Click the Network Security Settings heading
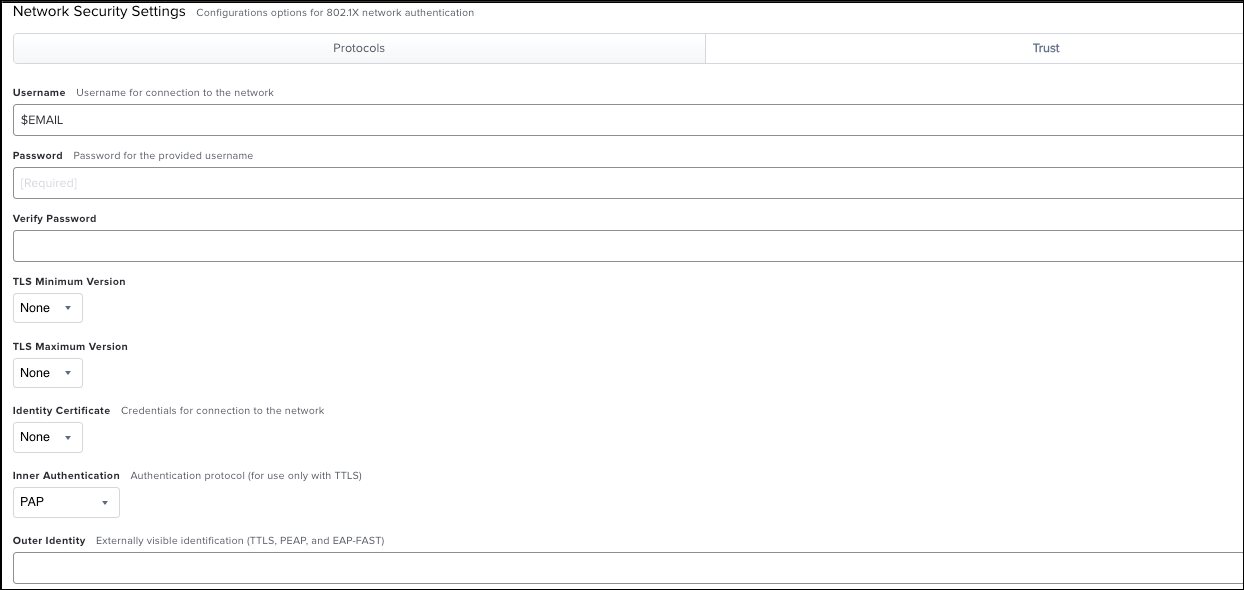This screenshot has height=590, width=1244. coord(99,12)
